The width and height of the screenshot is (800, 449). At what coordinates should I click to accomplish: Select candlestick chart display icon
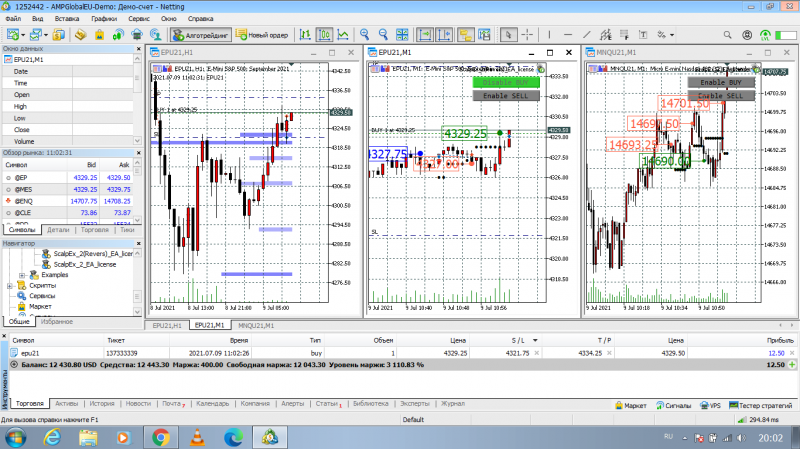point(324,35)
